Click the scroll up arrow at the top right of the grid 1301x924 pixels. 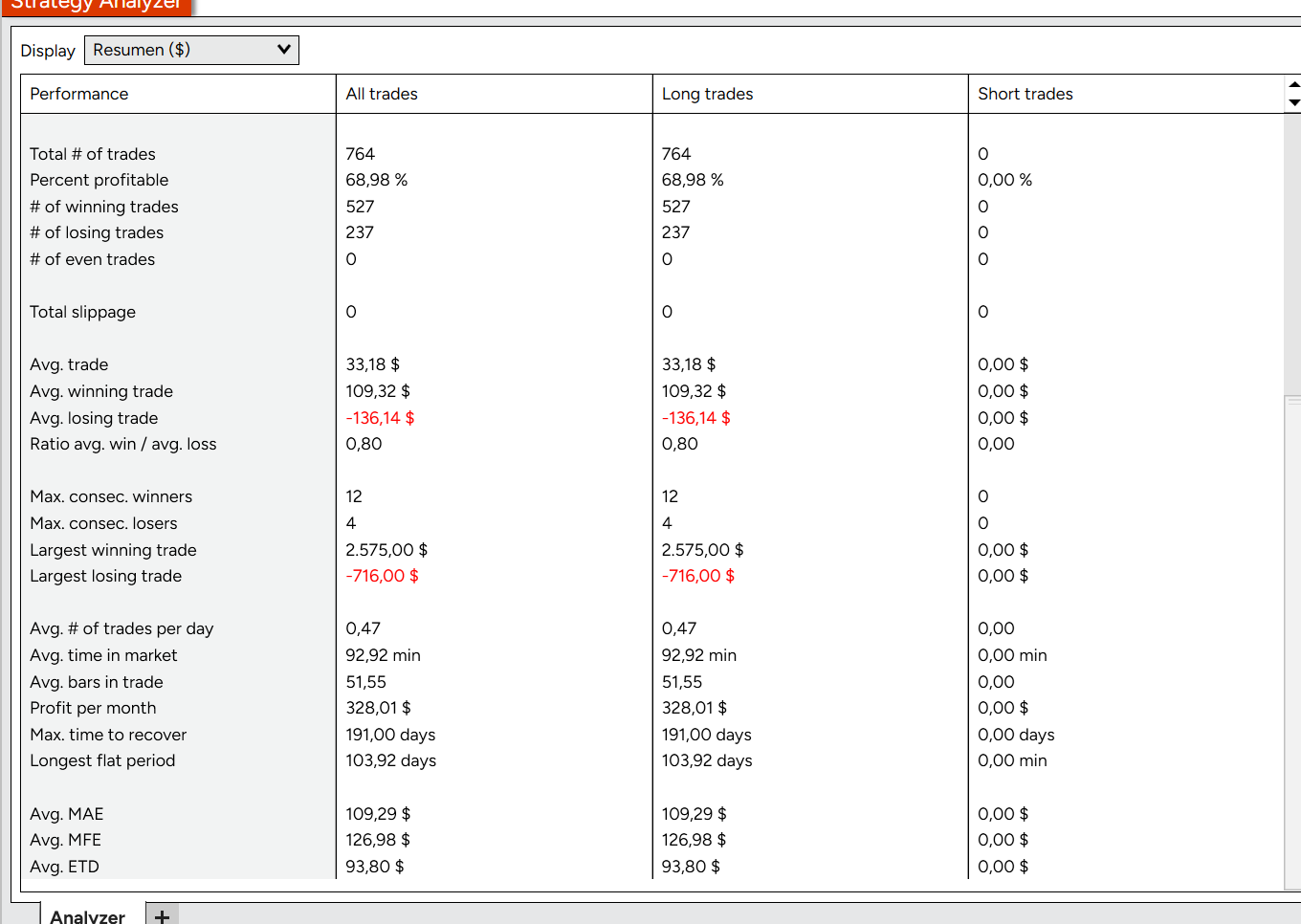(1293, 84)
